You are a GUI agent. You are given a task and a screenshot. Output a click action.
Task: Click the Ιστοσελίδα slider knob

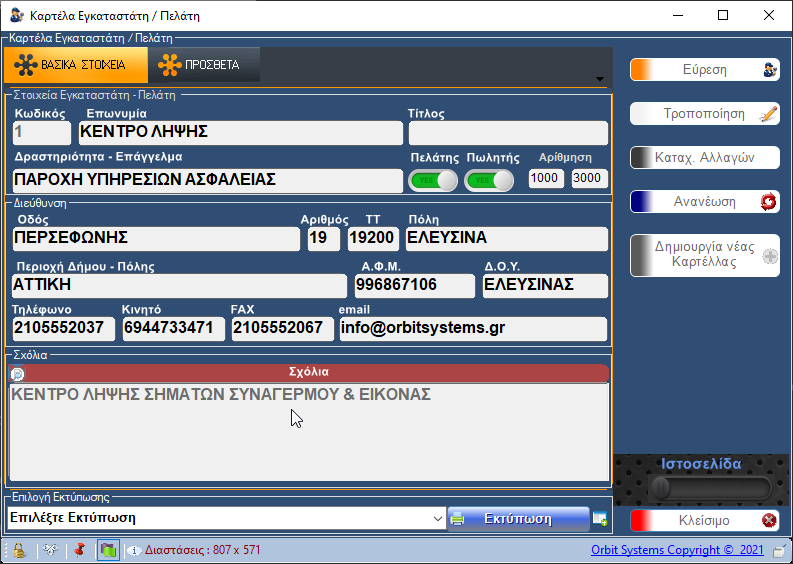click(x=660, y=488)
